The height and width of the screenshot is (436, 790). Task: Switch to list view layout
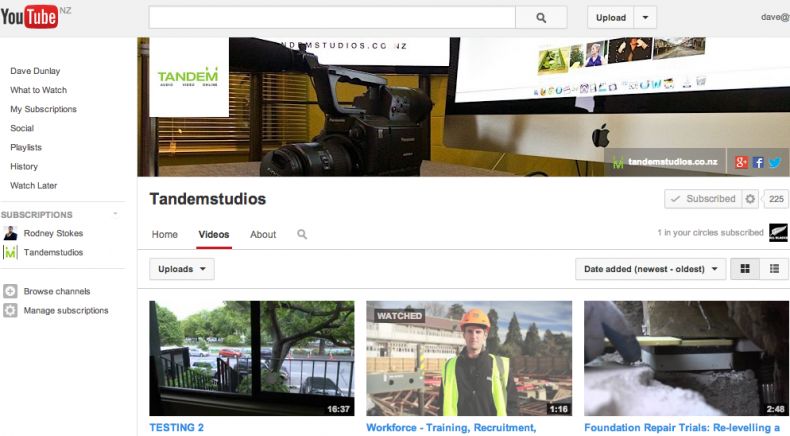pyautogui.click(x=774, y=269)
